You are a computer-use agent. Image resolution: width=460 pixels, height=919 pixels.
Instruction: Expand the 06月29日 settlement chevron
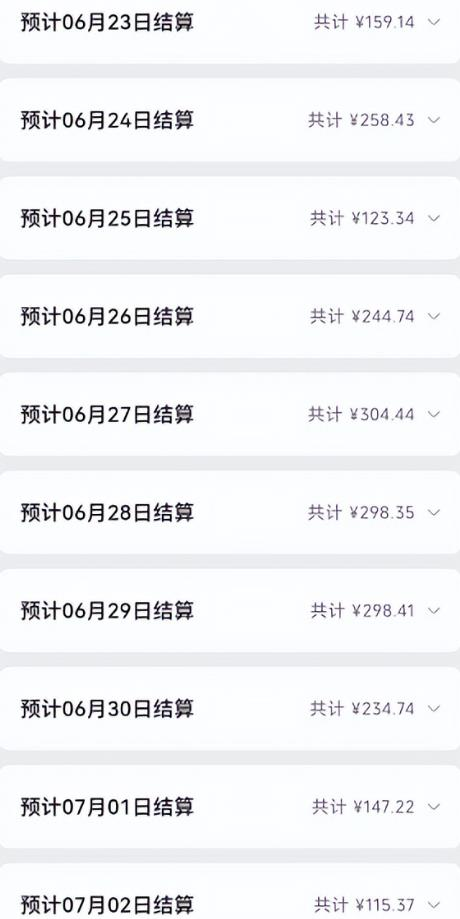(x=434, y=611)
